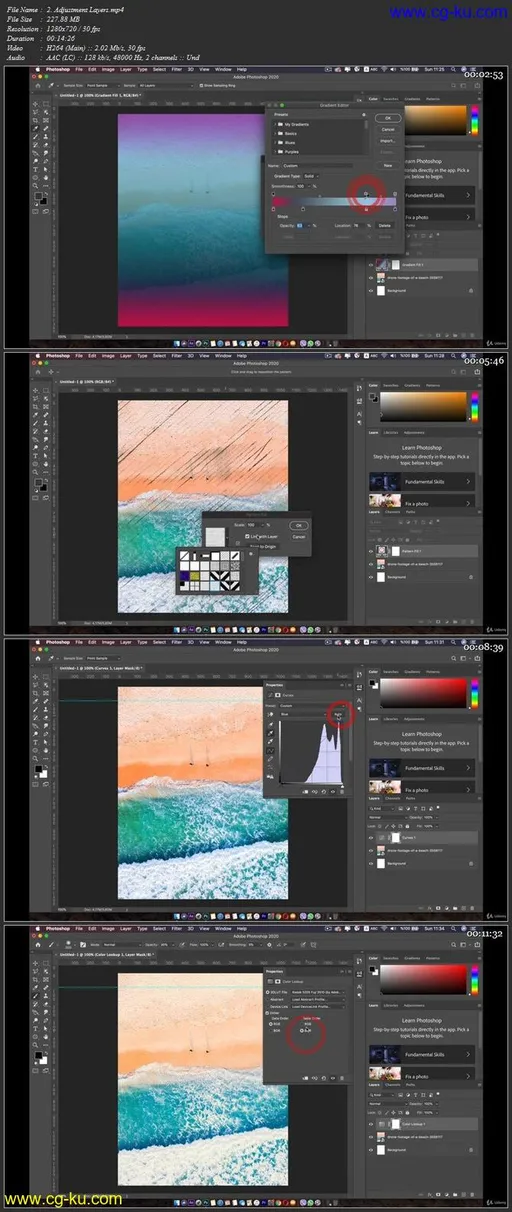The width and height of the screenshot is (512, 1212).
Task: Click foreground color swatch in the 00:02:53 frame toolbar
Action: coord(38,195)
